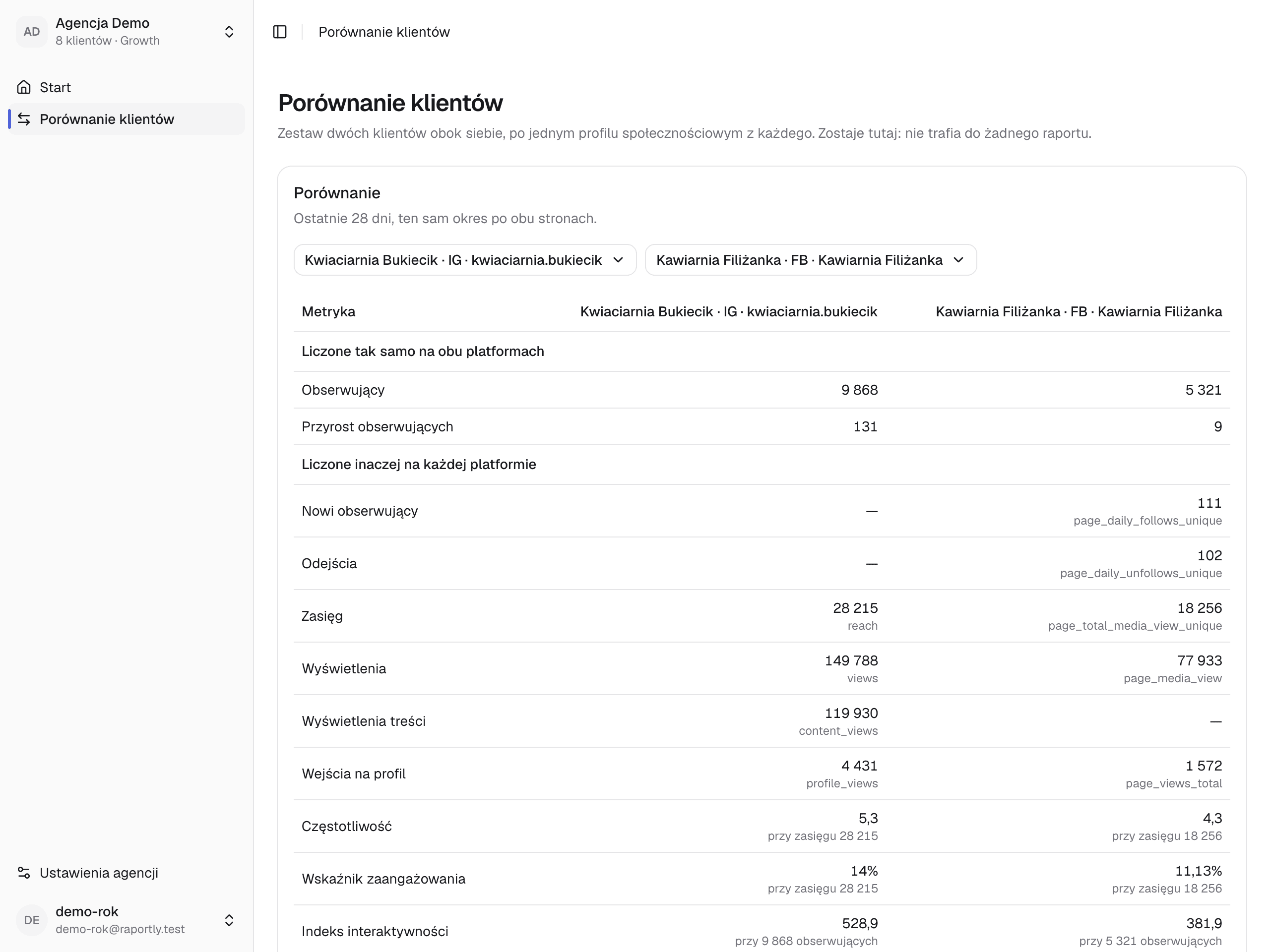Screen dimensions: 1270x952
Task: Click the Nowi obserwujący row label
Action: tap(360, 511)
